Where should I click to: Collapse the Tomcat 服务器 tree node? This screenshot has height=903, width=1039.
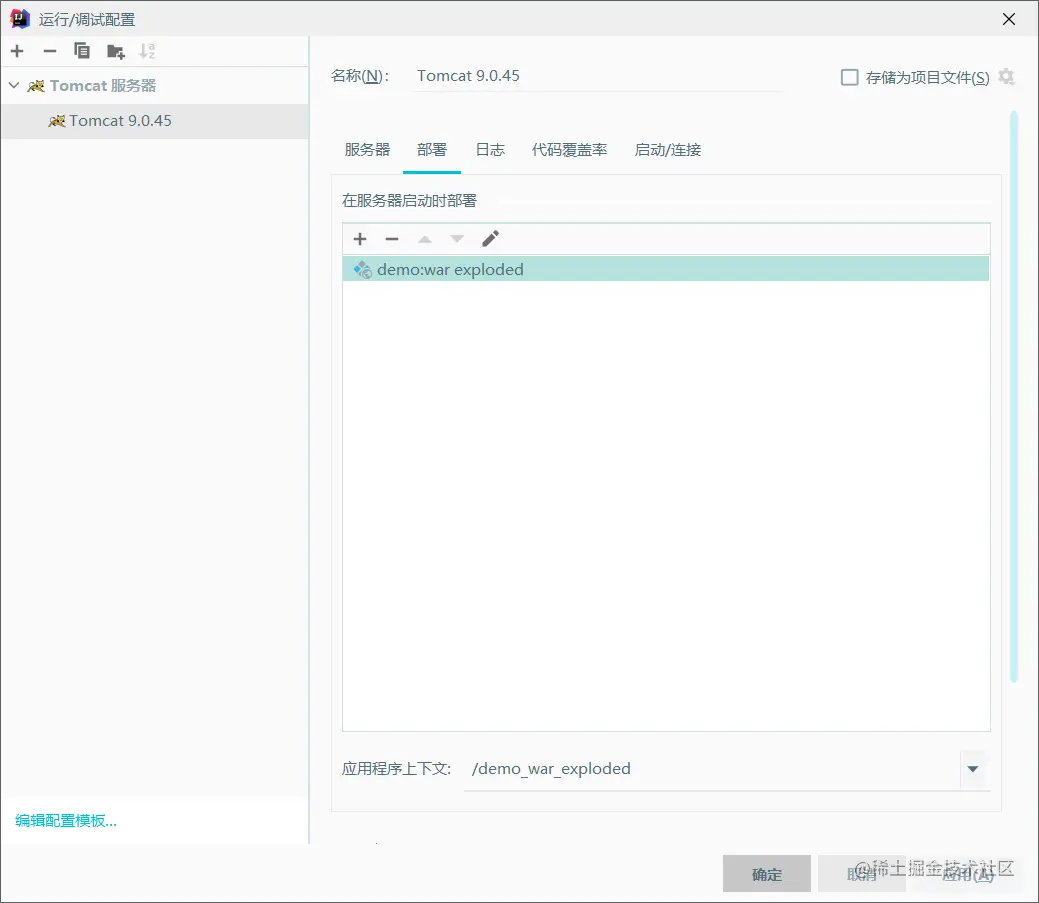point(14,85)
